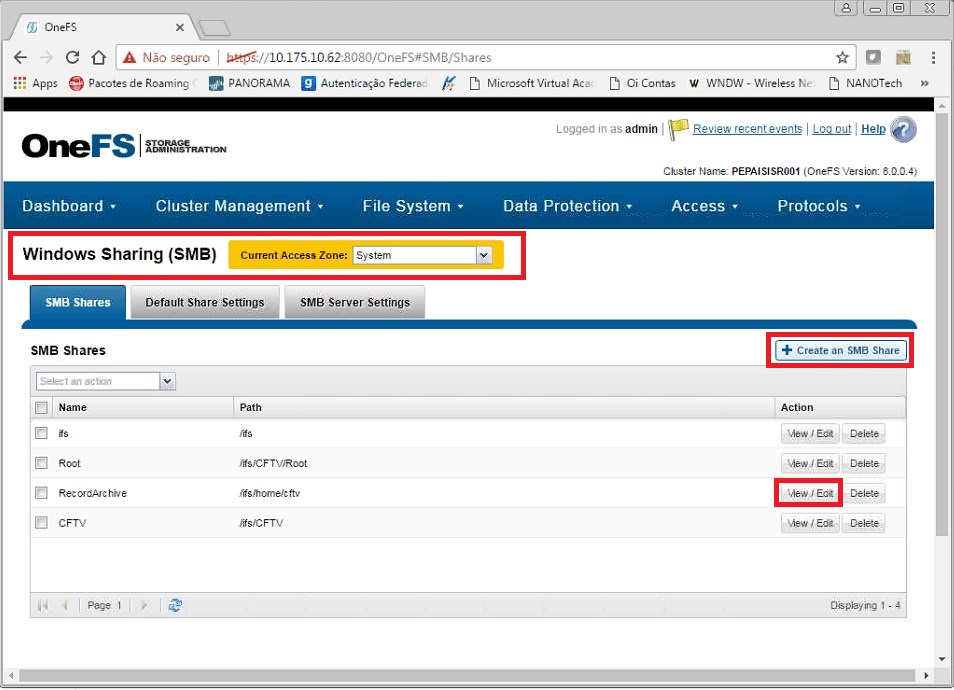Close the OneFS browser tab
This screenshot has height=690, width=954.
[x=179, y=27]
